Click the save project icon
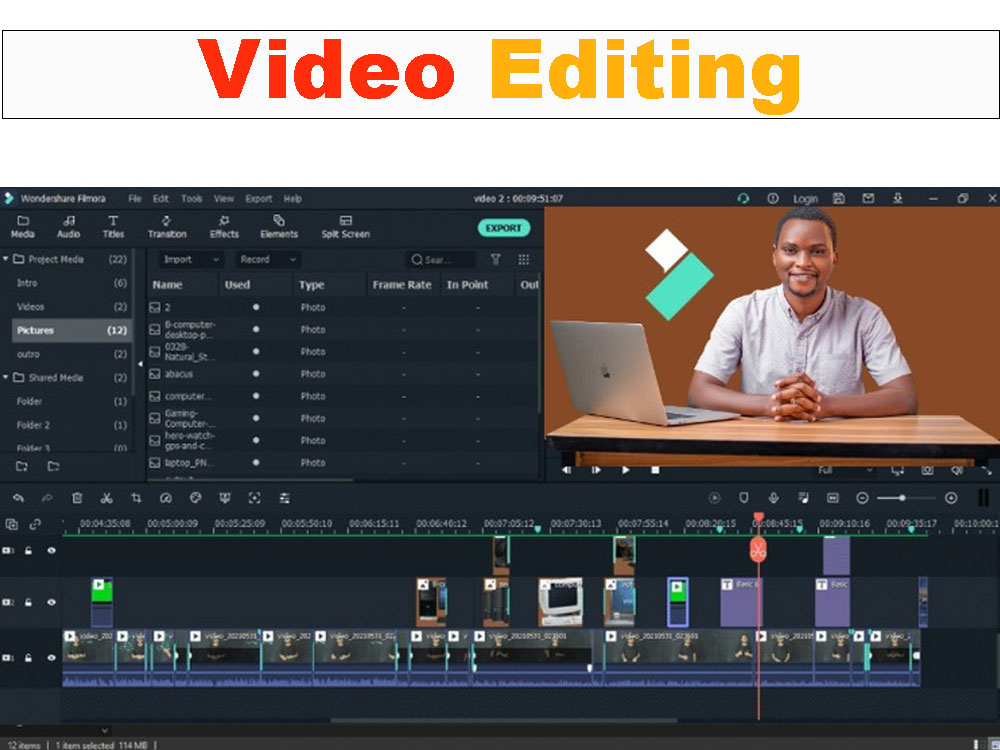 tap(839, 198)
